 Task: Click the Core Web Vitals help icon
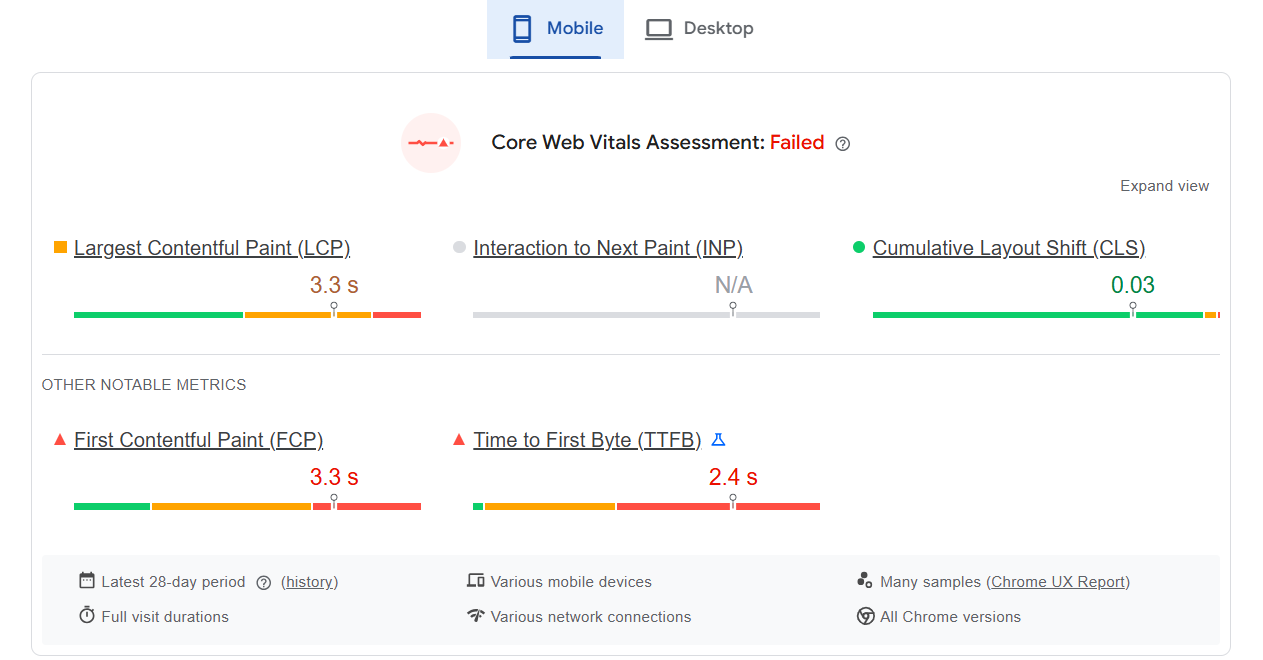tap(843, 143)
